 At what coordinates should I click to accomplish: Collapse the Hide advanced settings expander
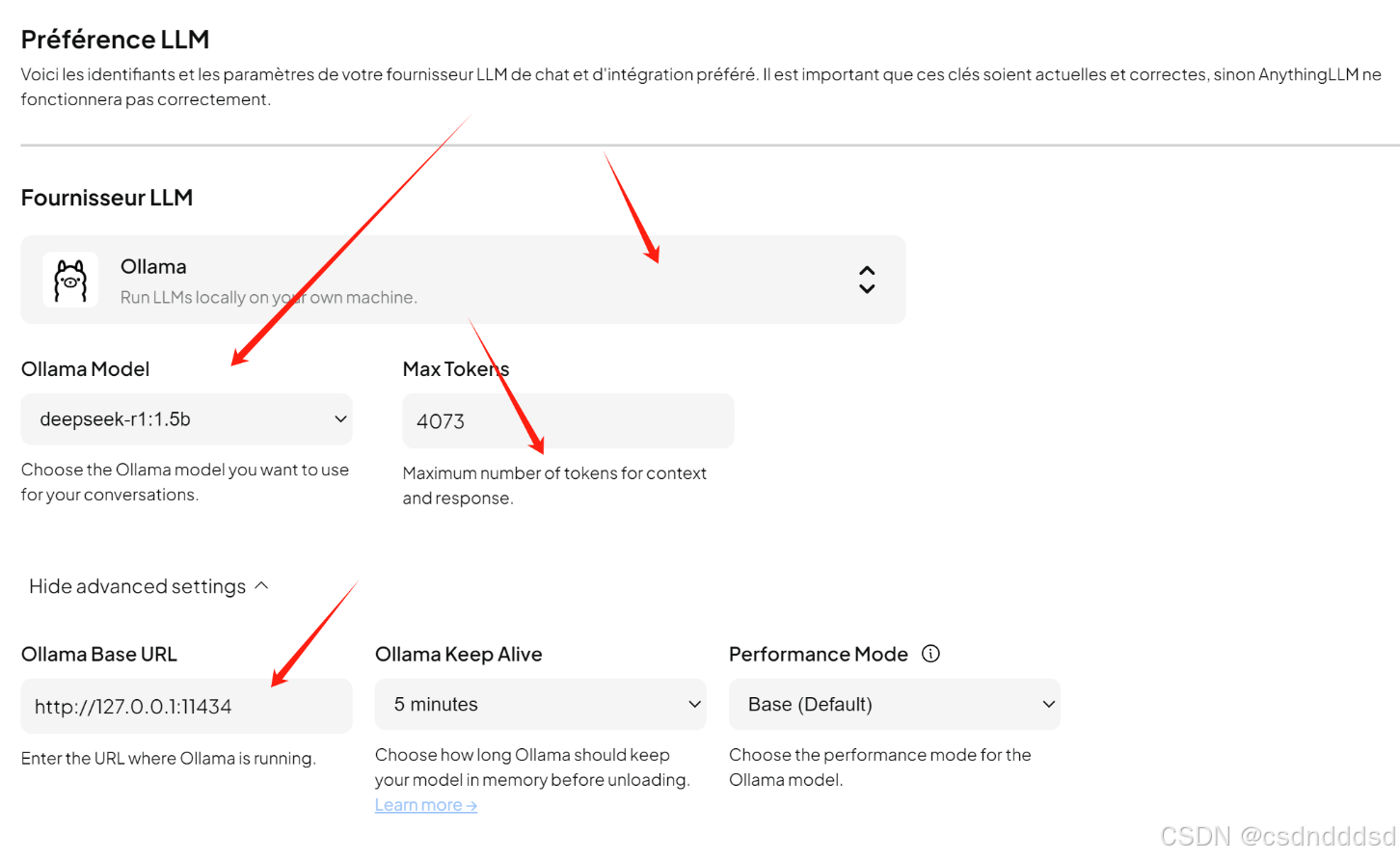[x=148, y=586]
